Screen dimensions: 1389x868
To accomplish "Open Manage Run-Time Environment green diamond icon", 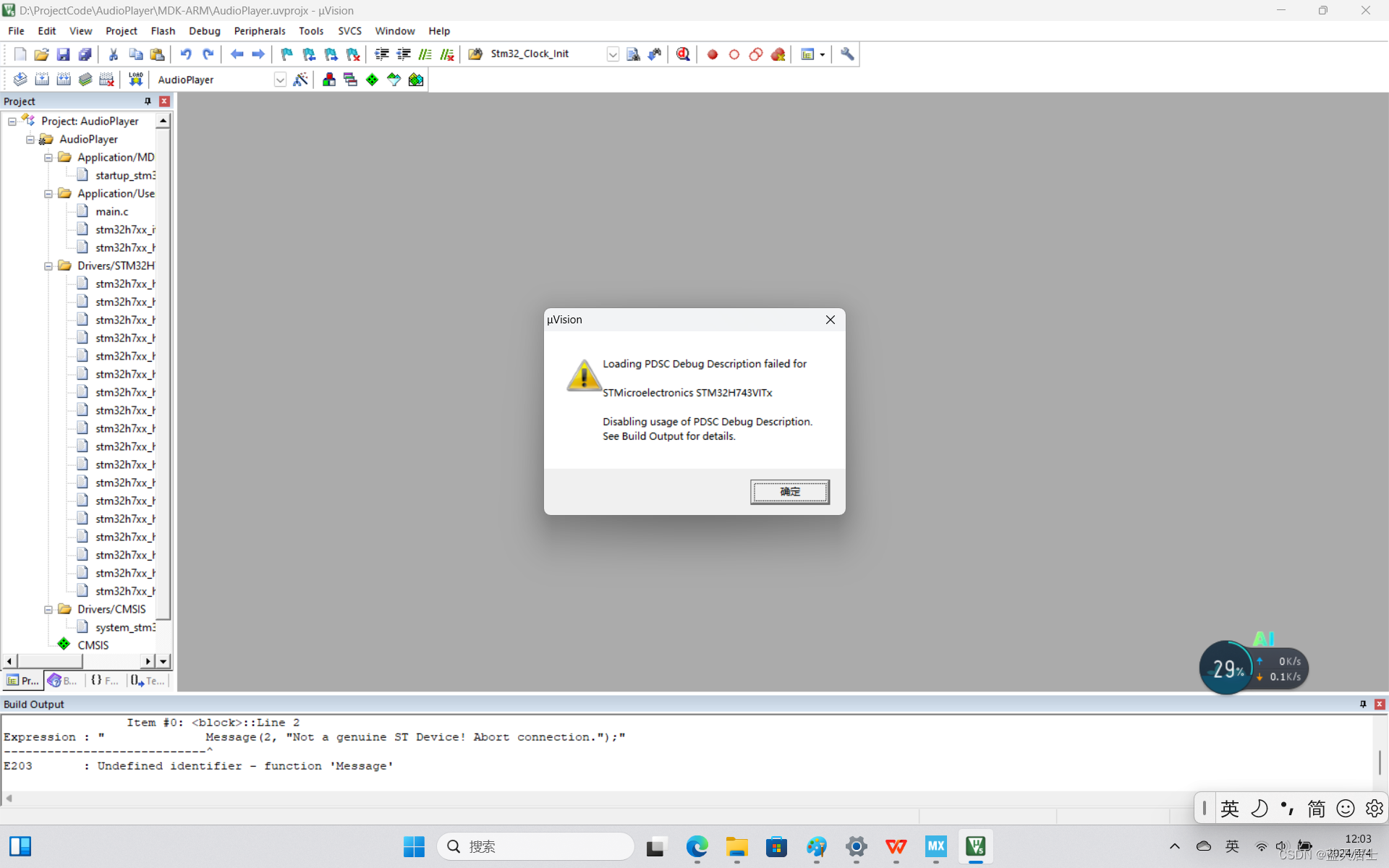I will pos(372,80).
